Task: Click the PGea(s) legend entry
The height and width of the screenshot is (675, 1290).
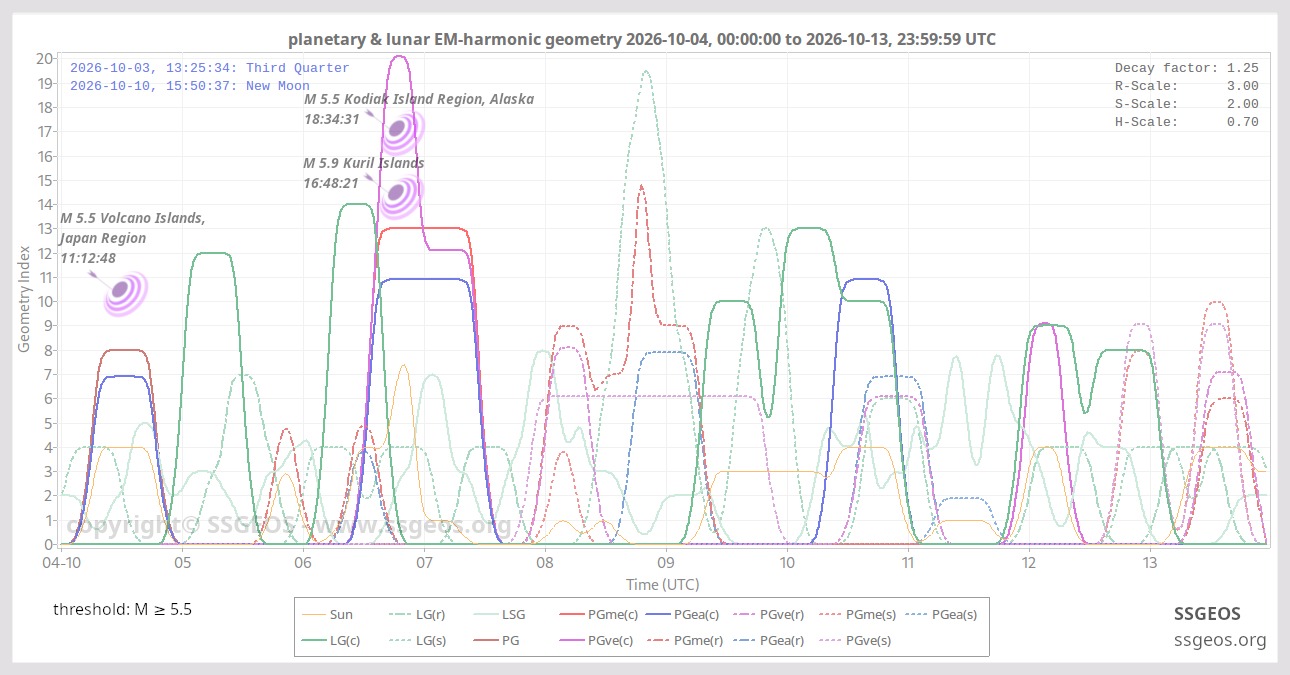Action: coord(942,615)
